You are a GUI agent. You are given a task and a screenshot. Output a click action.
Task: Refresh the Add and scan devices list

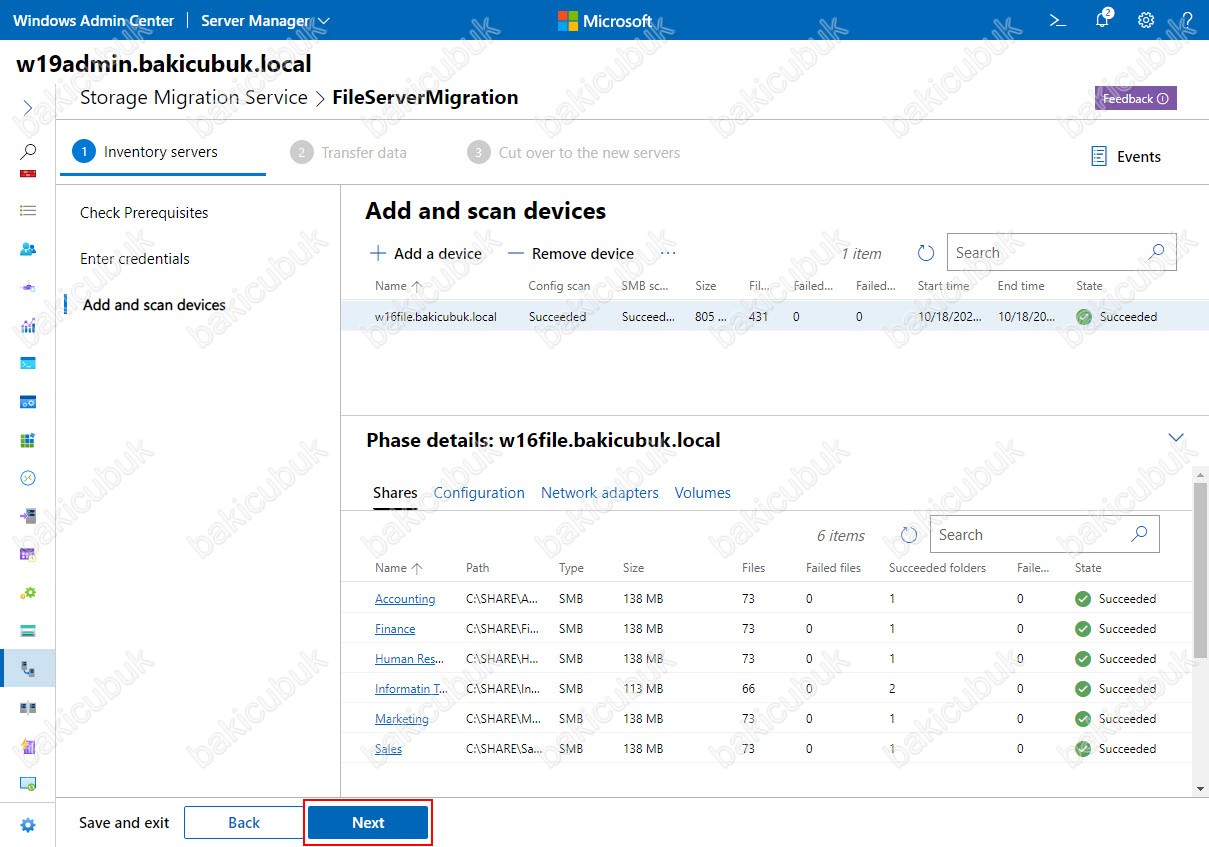926,253
